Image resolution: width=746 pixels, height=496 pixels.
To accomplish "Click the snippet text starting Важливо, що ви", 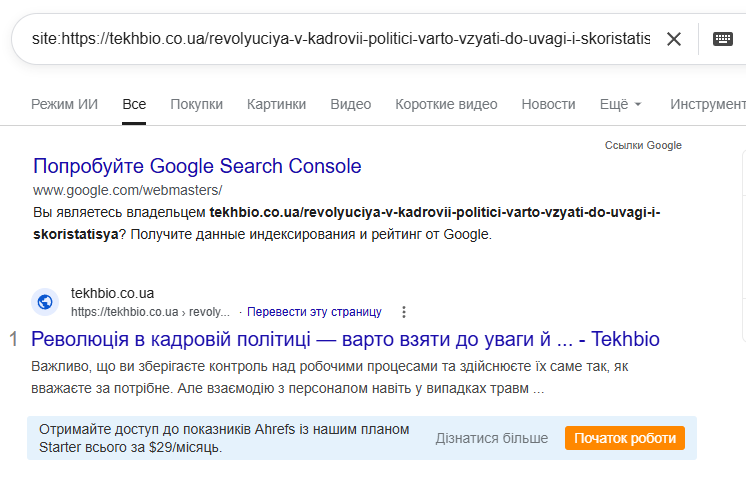I will coord(330,377).
